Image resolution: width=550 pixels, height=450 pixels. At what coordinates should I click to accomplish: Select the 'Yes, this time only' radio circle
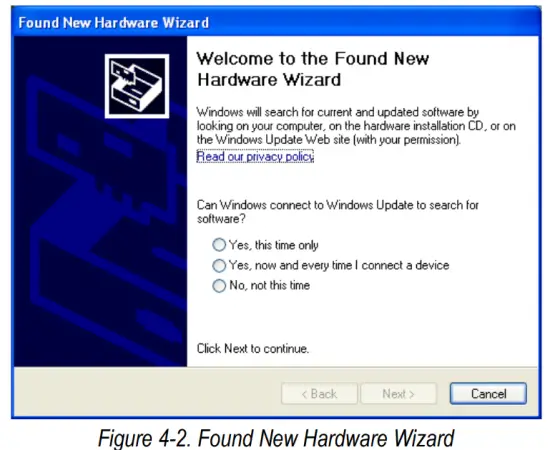pyautogui.click(x=219, y=244)
